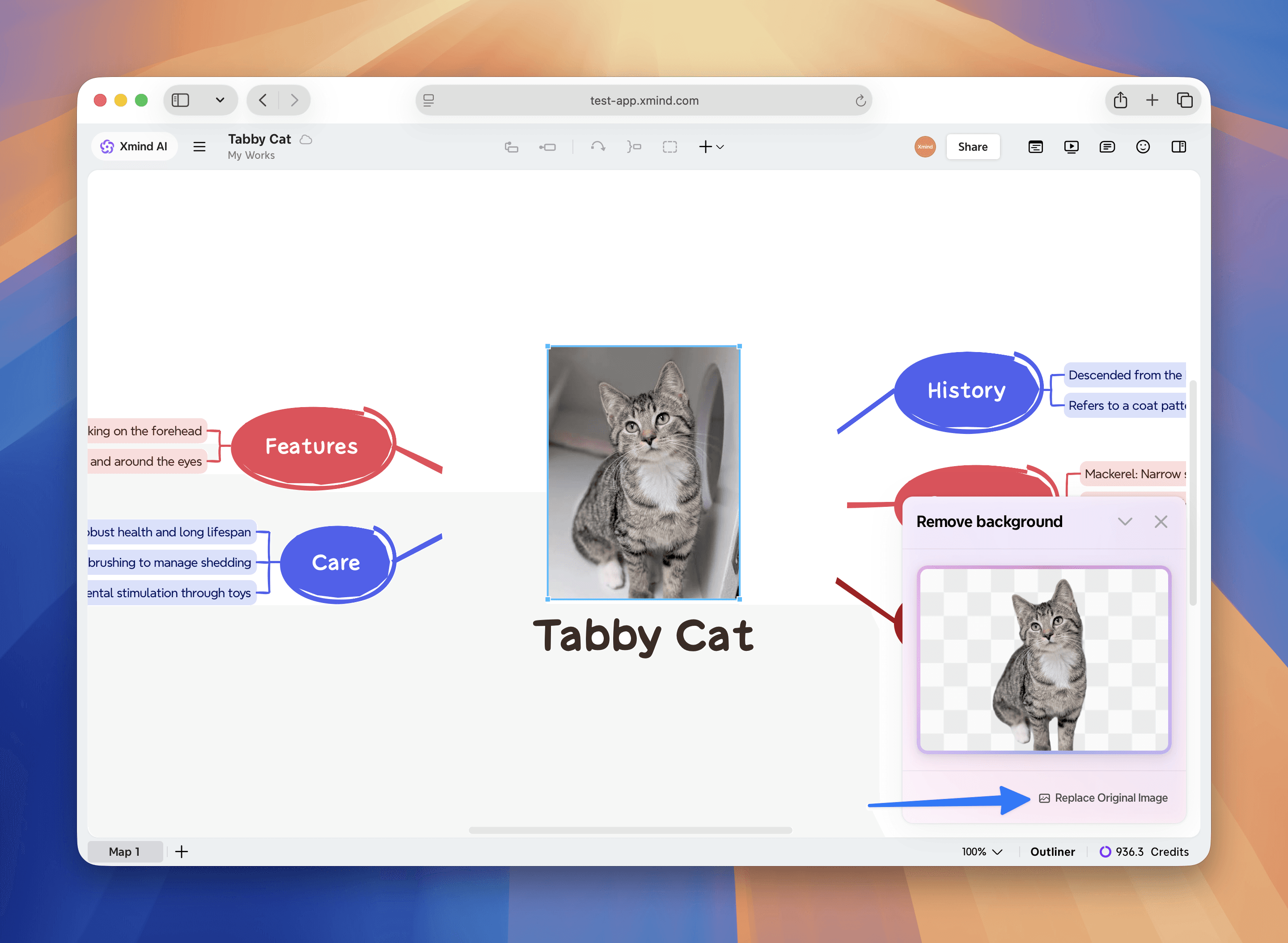Viewport: 1288px width, 943px height.
Task: Click the My Works folder label
Action: (x=251, y=155)
